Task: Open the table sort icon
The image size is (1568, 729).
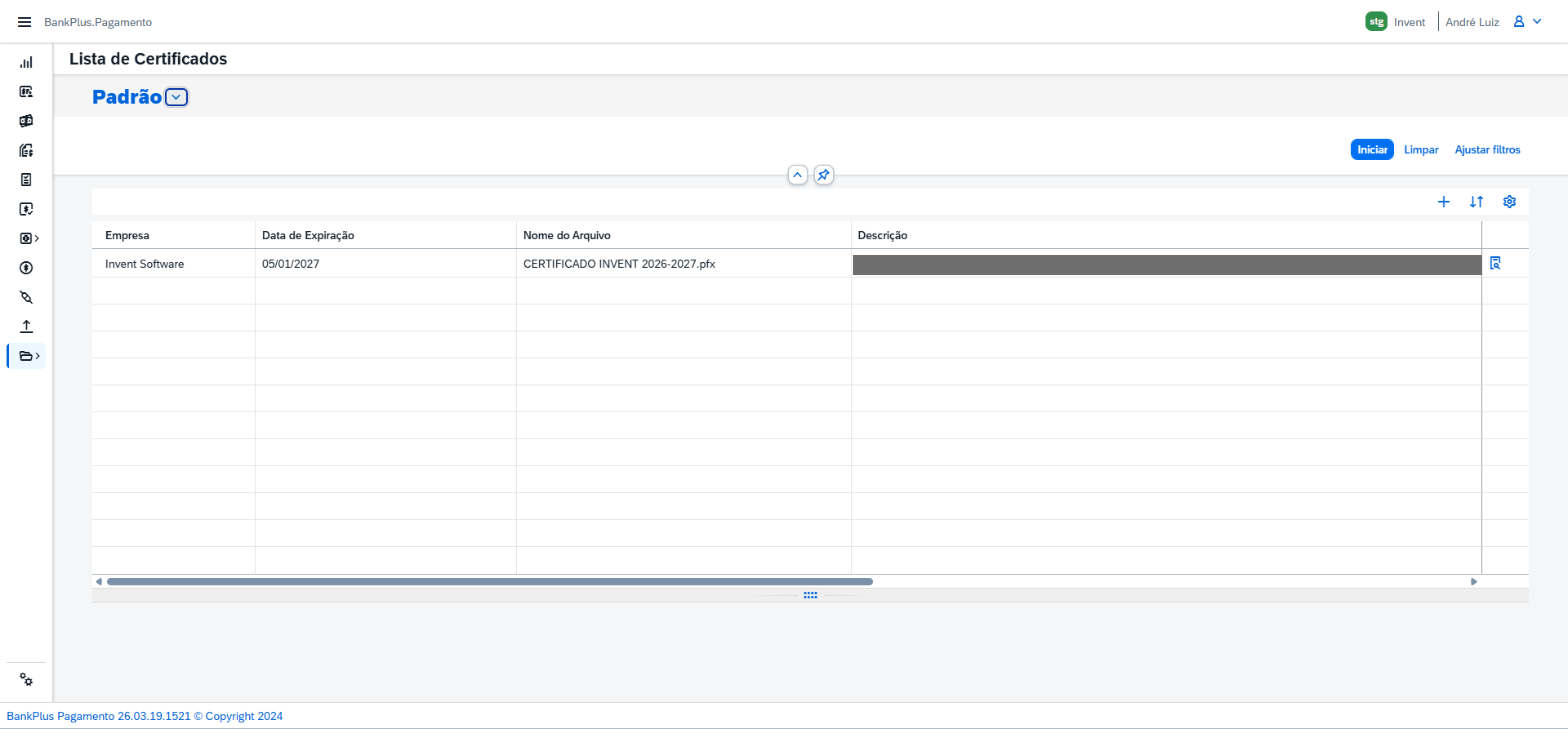Action: point(1476,201)
